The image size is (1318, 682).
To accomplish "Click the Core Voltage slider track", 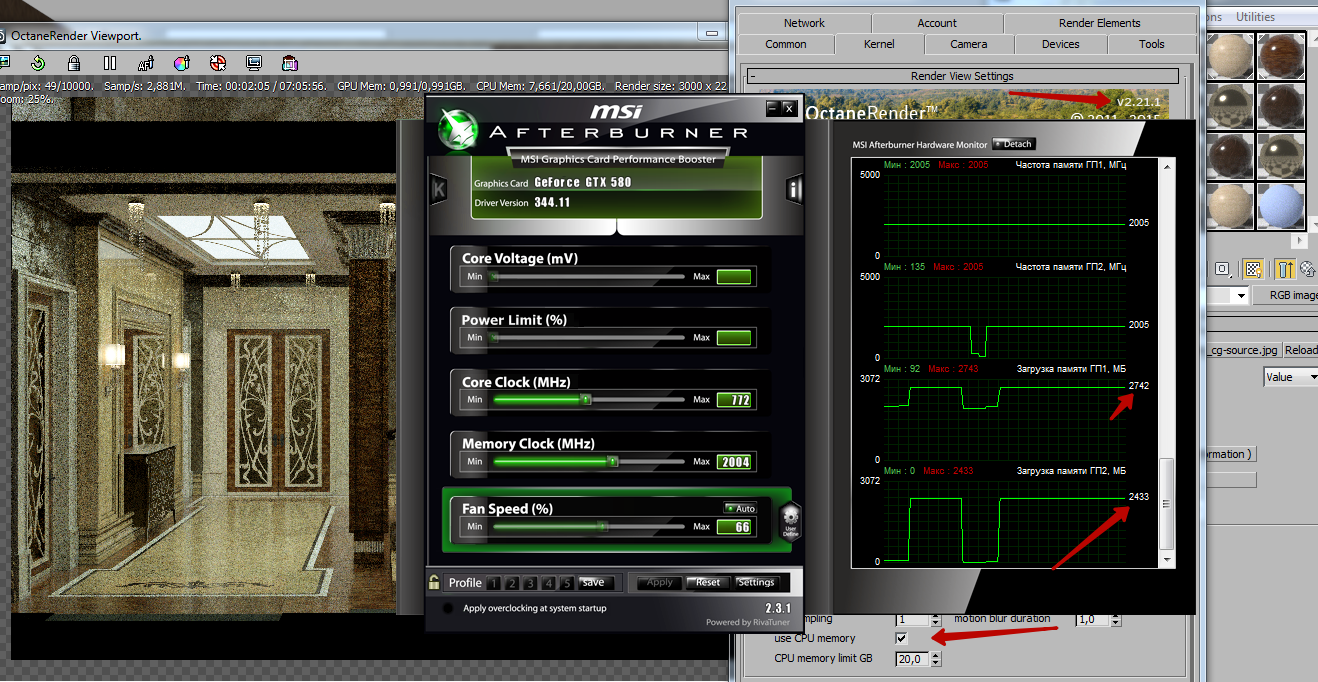I will pos(588,276).
